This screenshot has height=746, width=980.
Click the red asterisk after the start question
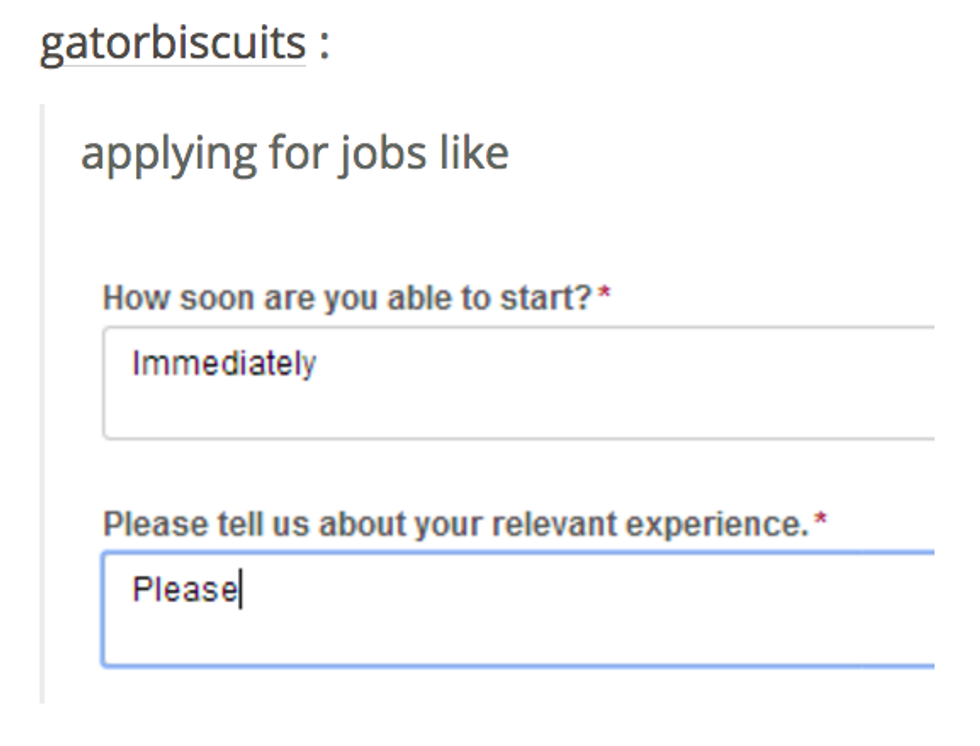pyautogui.click(x=604, y=296)
